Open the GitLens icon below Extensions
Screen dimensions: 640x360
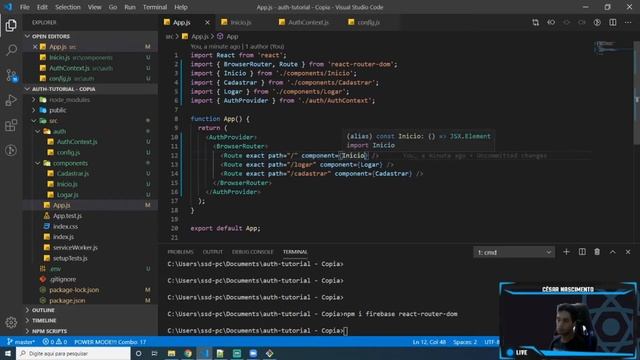[x=11, y=150]
